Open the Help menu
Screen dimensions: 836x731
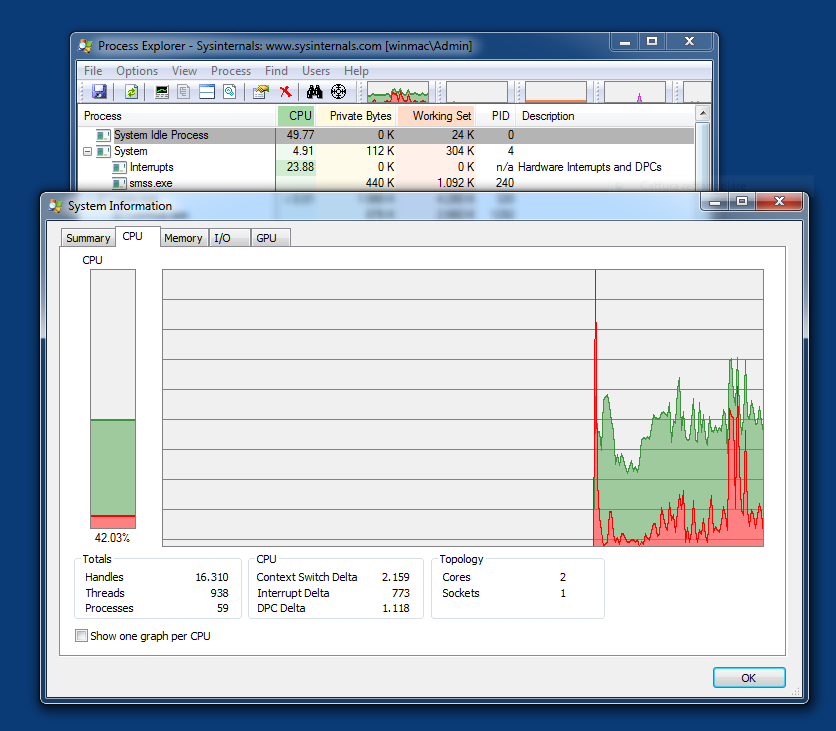pos(356,71)
